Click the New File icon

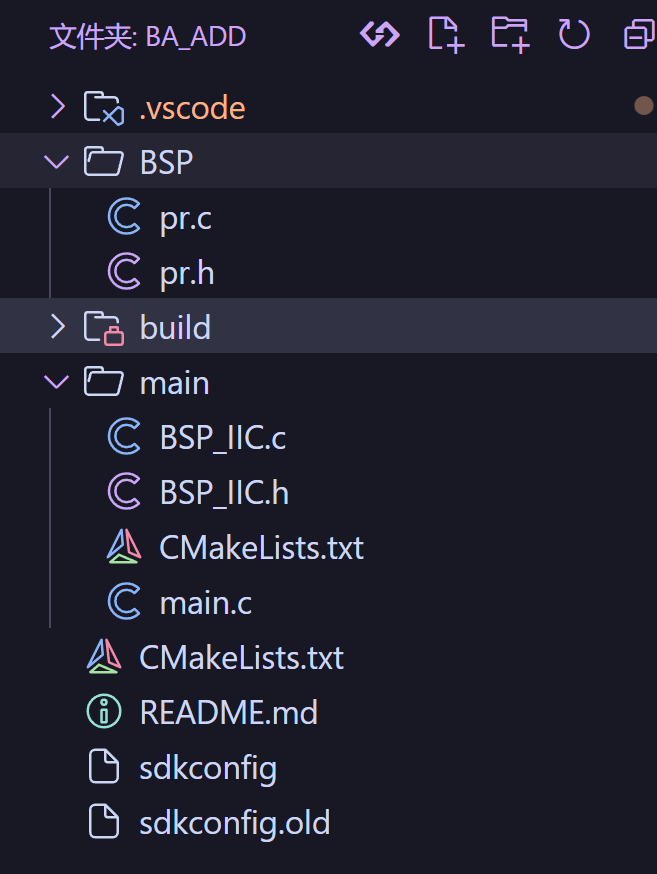click(x=445, y=35)
